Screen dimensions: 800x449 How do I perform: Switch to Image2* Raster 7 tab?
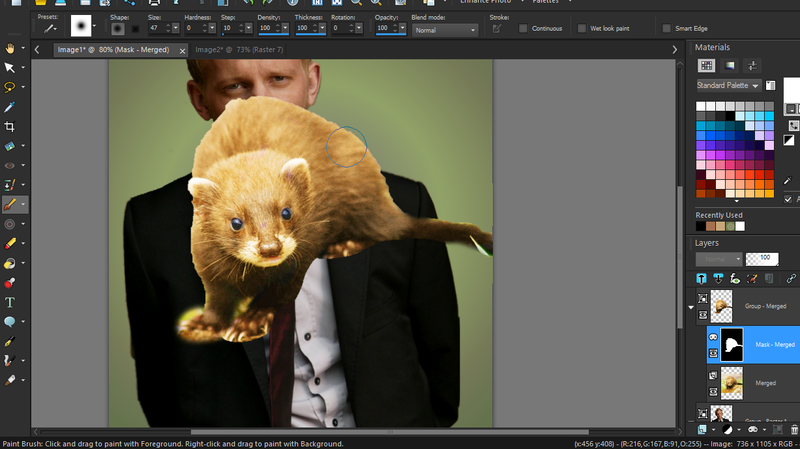(x=239, y=49)
